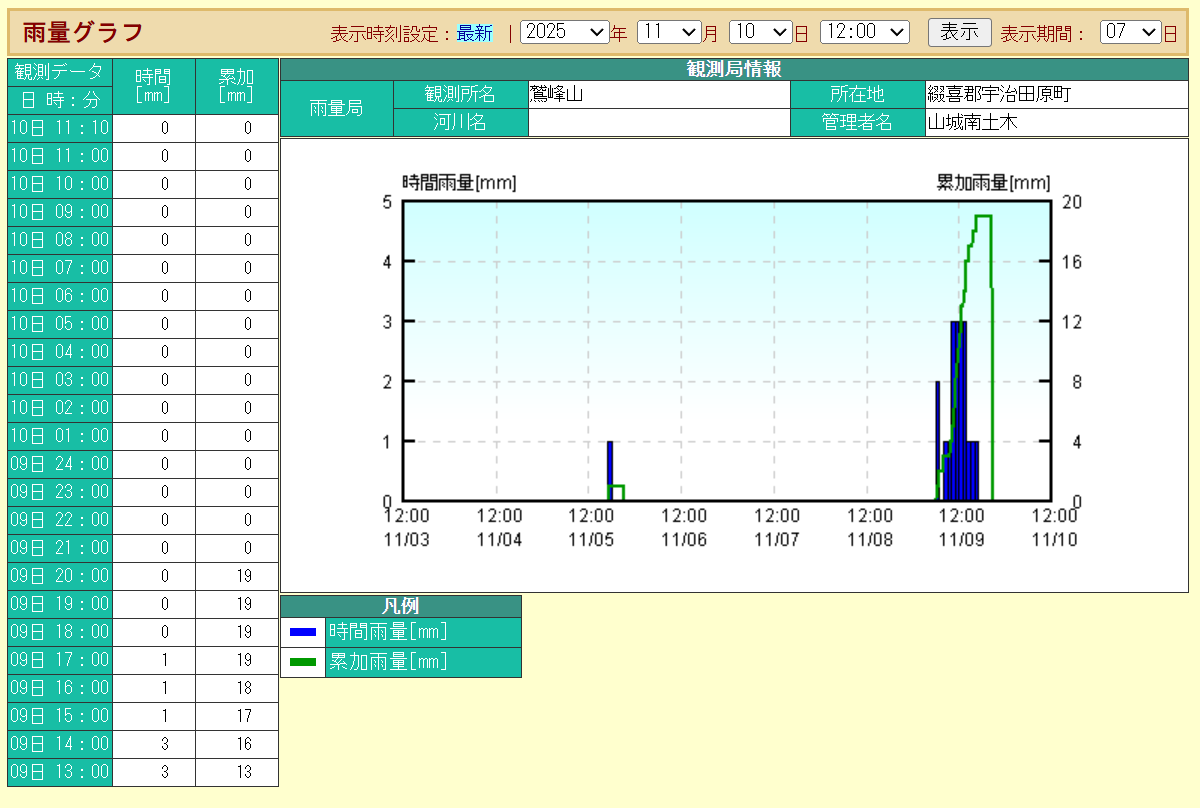The image size is (1200, 808).
Task: Click the 観測データ table header
Action: (x=60, y=72)
